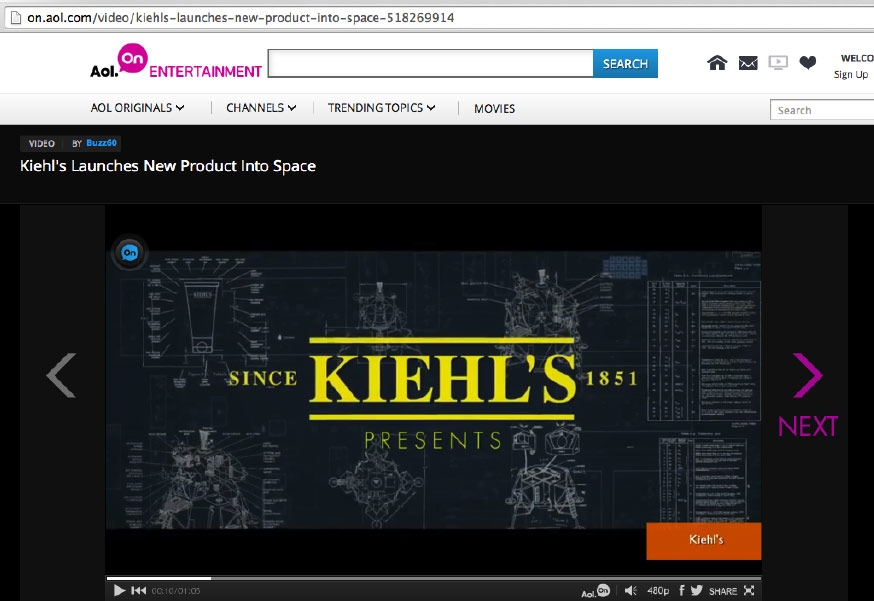The width and height of the screenshot is (874, 601).
Task: Click the secondary Search box on nav bar
Action: 822,110
